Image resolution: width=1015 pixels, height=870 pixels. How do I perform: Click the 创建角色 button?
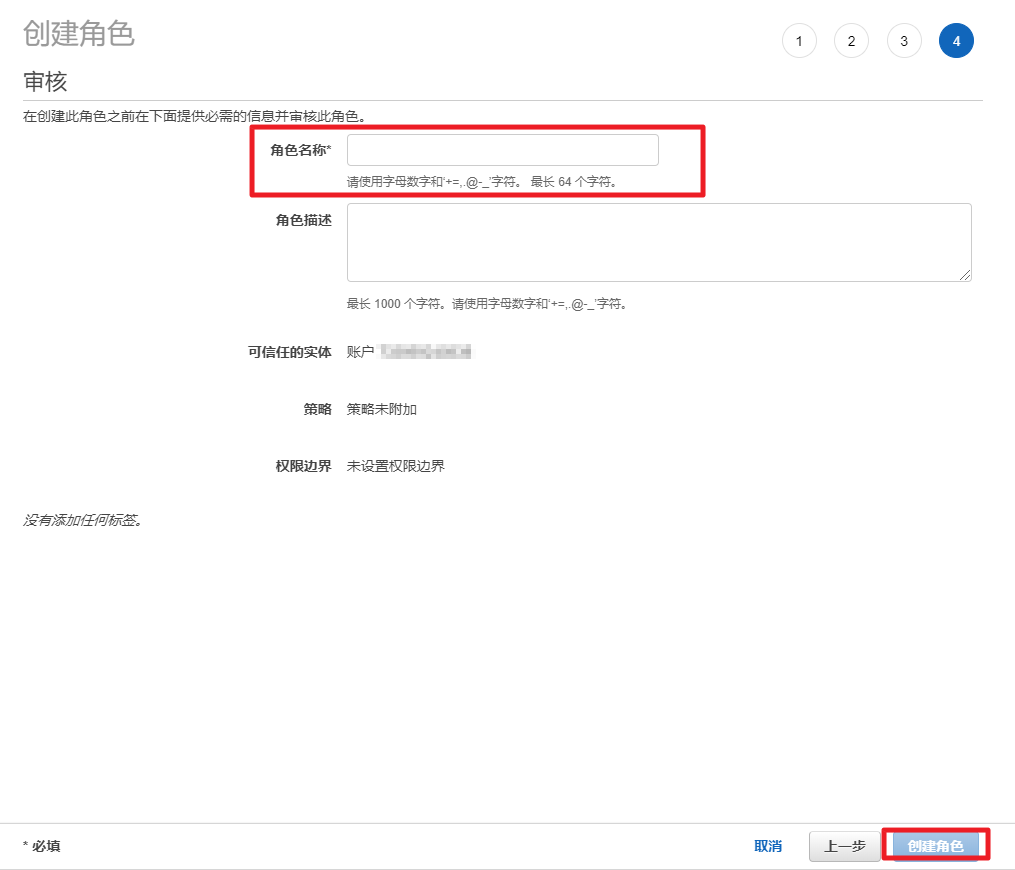click(935, 846)
